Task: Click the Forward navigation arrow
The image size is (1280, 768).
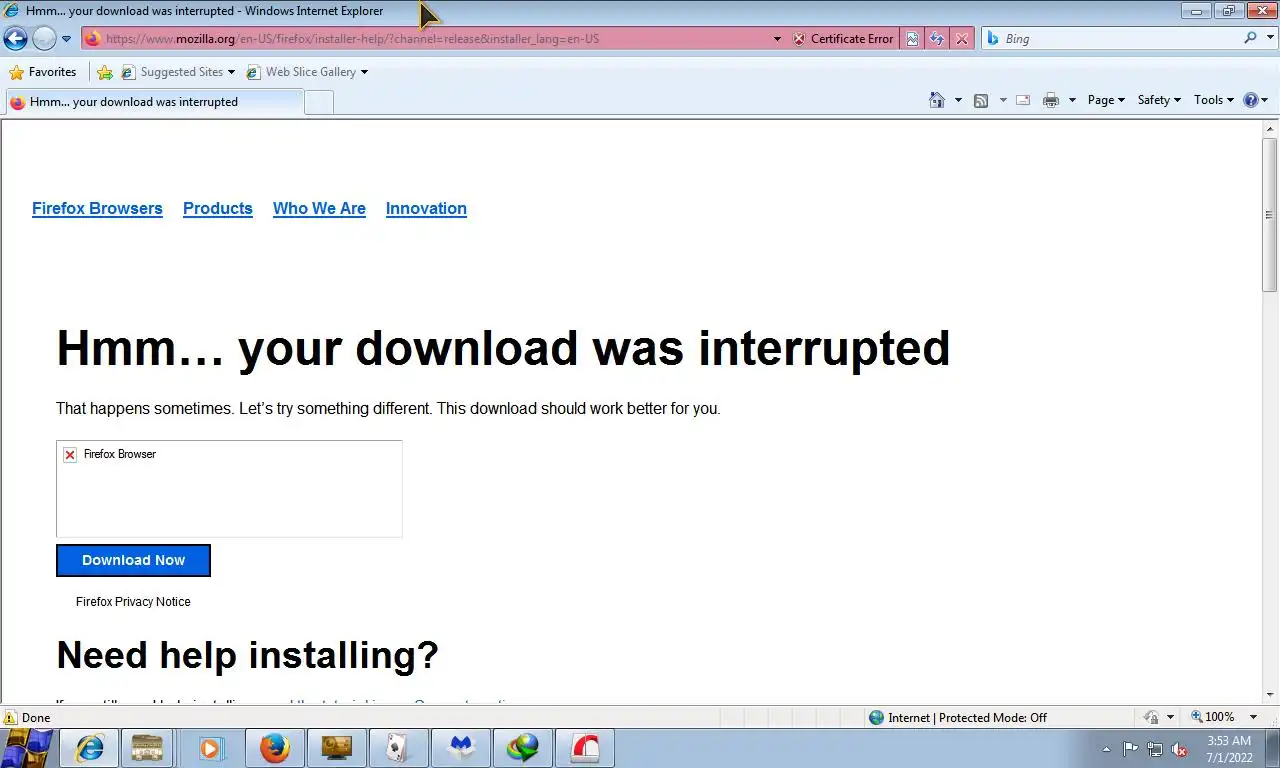Action: [x=44, y=39]
